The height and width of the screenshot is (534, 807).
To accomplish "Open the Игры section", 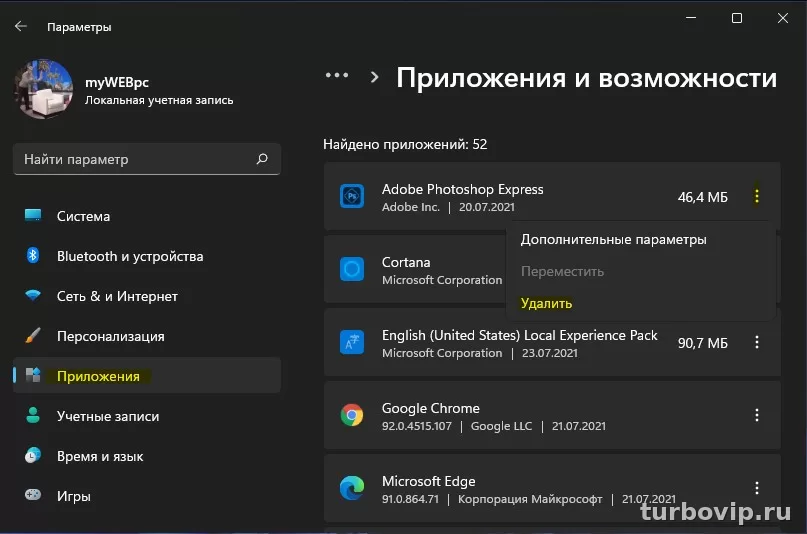I will (147, 496).
